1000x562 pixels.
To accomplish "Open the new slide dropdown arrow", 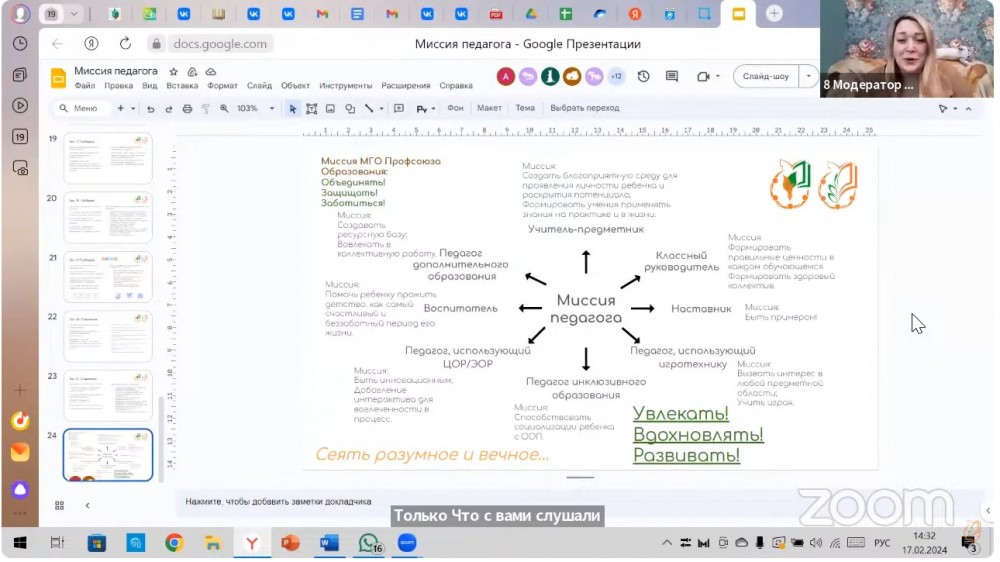I will (133, 108).
